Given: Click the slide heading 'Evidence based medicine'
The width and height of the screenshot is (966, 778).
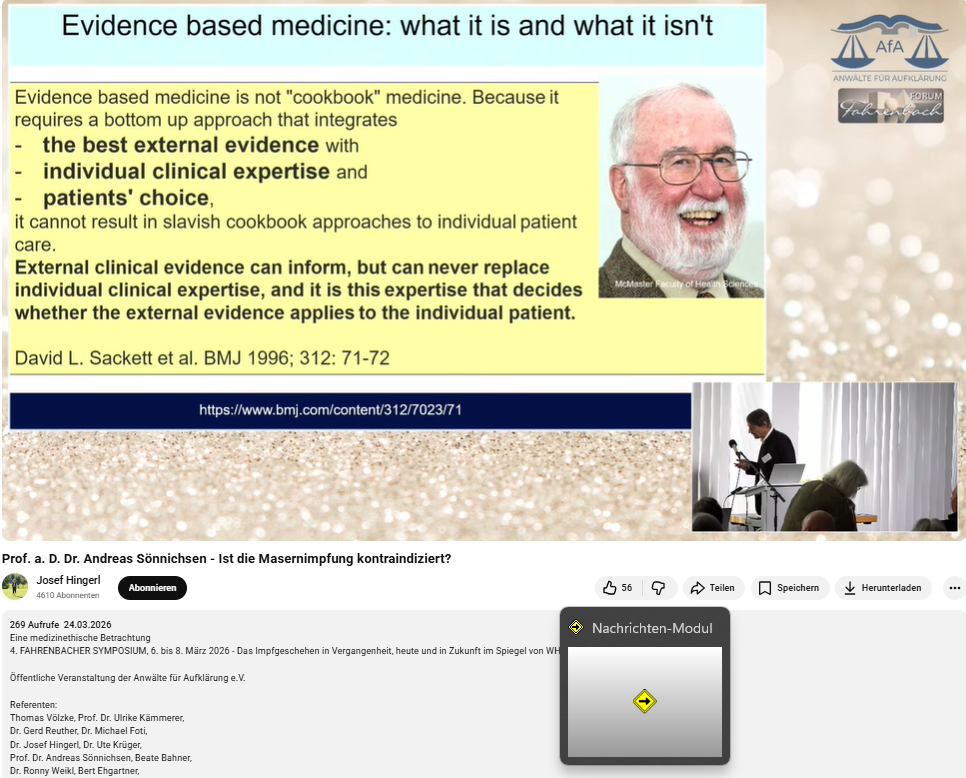Looking at the screenshot, I should pyautogui.click(x=387, y=26).
